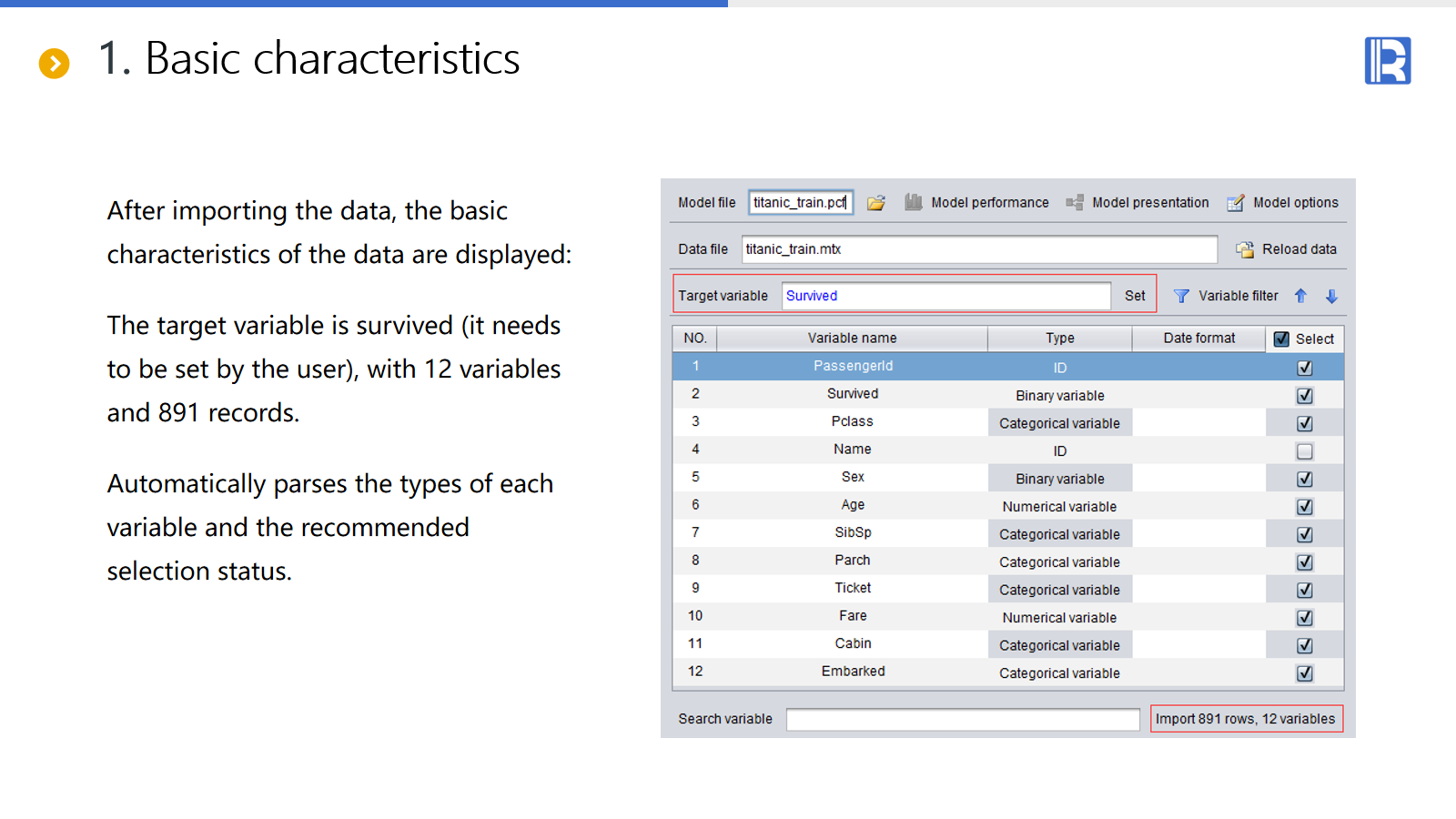
Task: Open the Variable filter funnel
Action: click(1181, 296)
